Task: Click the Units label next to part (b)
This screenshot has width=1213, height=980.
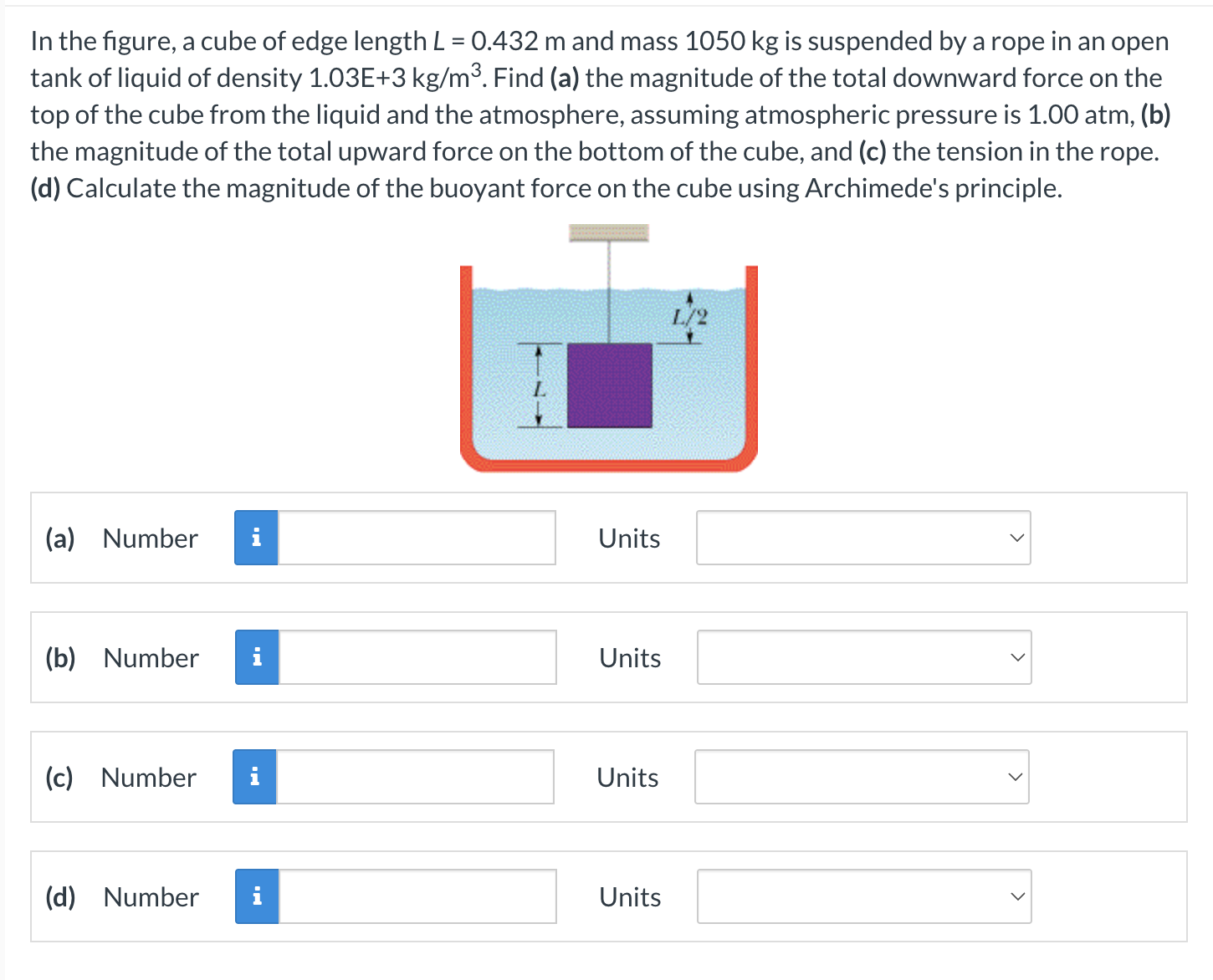Action: (629, 657)
